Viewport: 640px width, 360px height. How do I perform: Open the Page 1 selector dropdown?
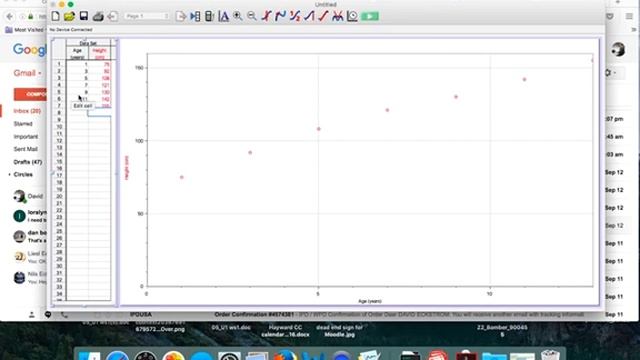tap(147, 16)
